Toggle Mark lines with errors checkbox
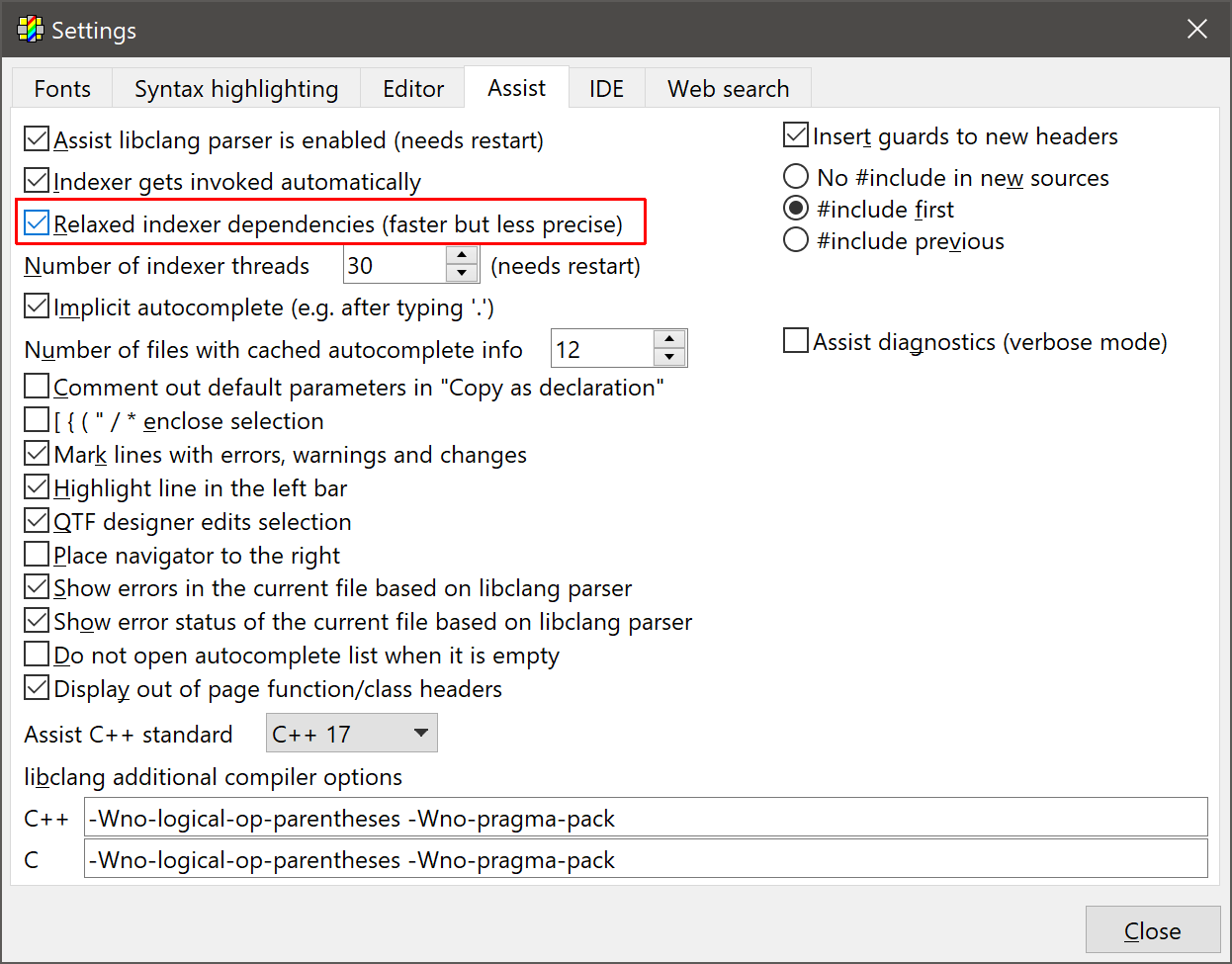Image resolution: width=1232 pixels, height=964 pixels. click(x=37, y=454)
